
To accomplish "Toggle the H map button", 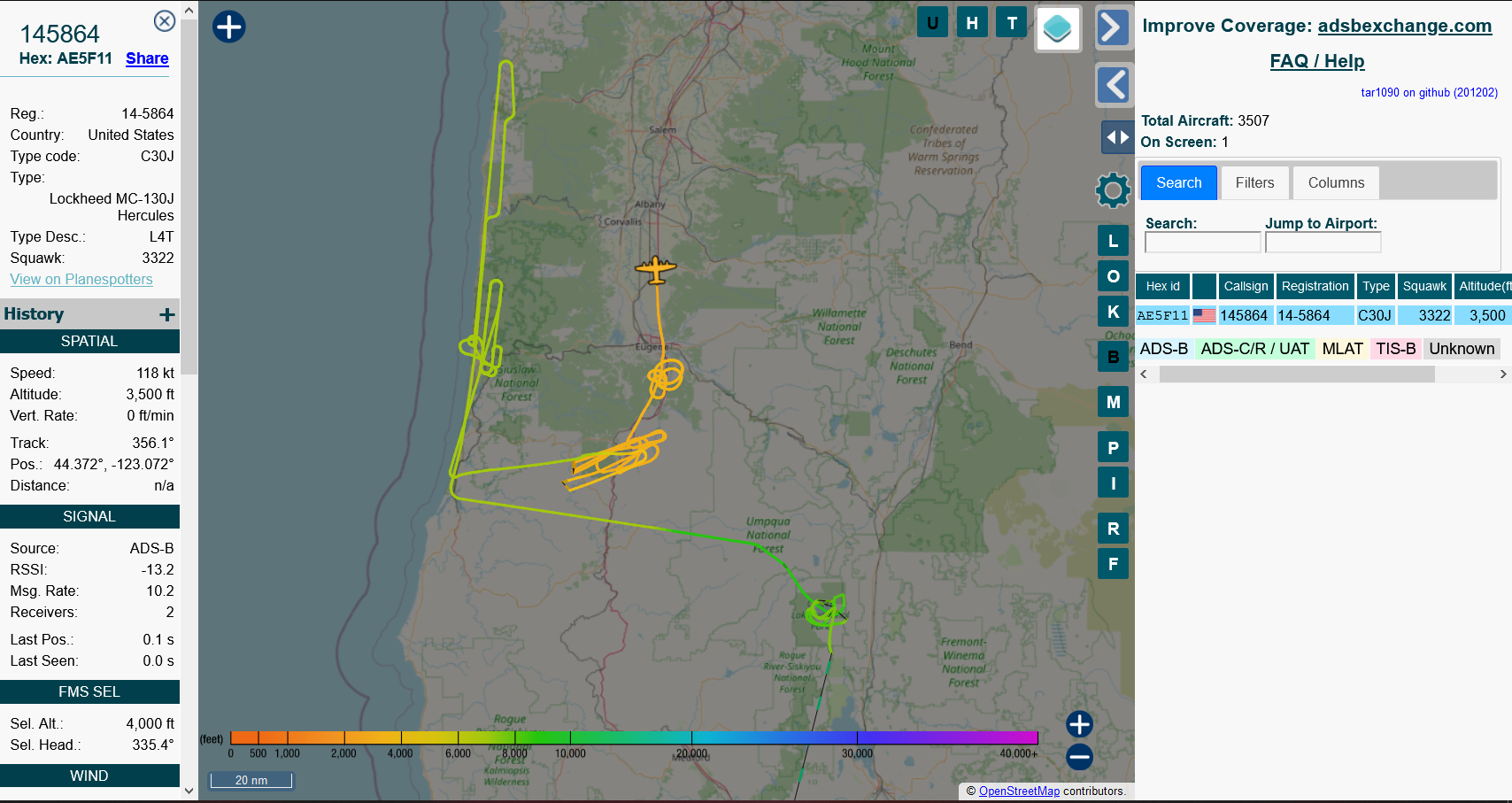I will click(x=972, y=23).
